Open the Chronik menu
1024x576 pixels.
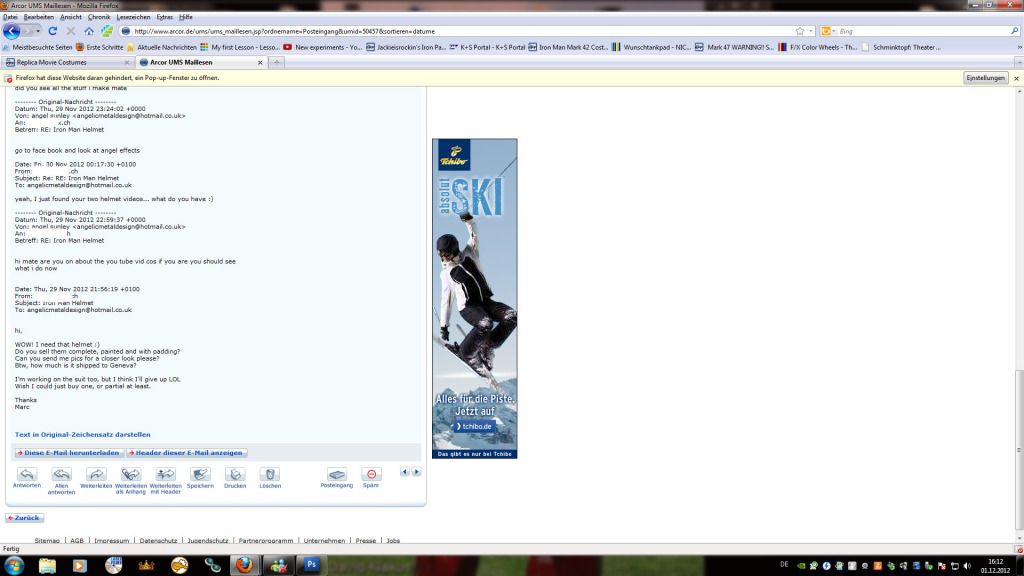pyautogui.click(x=99, y=17)
